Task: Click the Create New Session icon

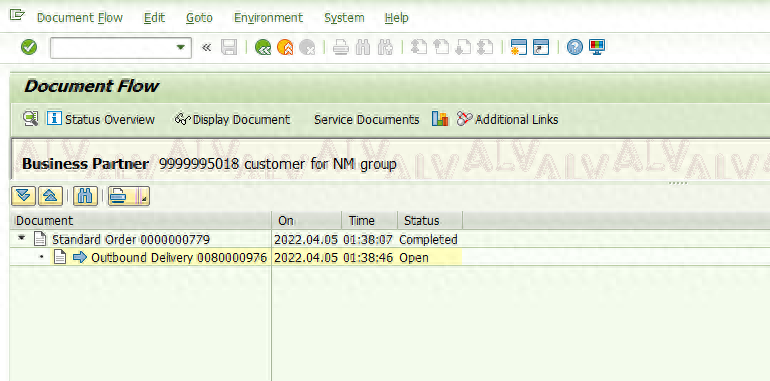Action: click(519, 47)
